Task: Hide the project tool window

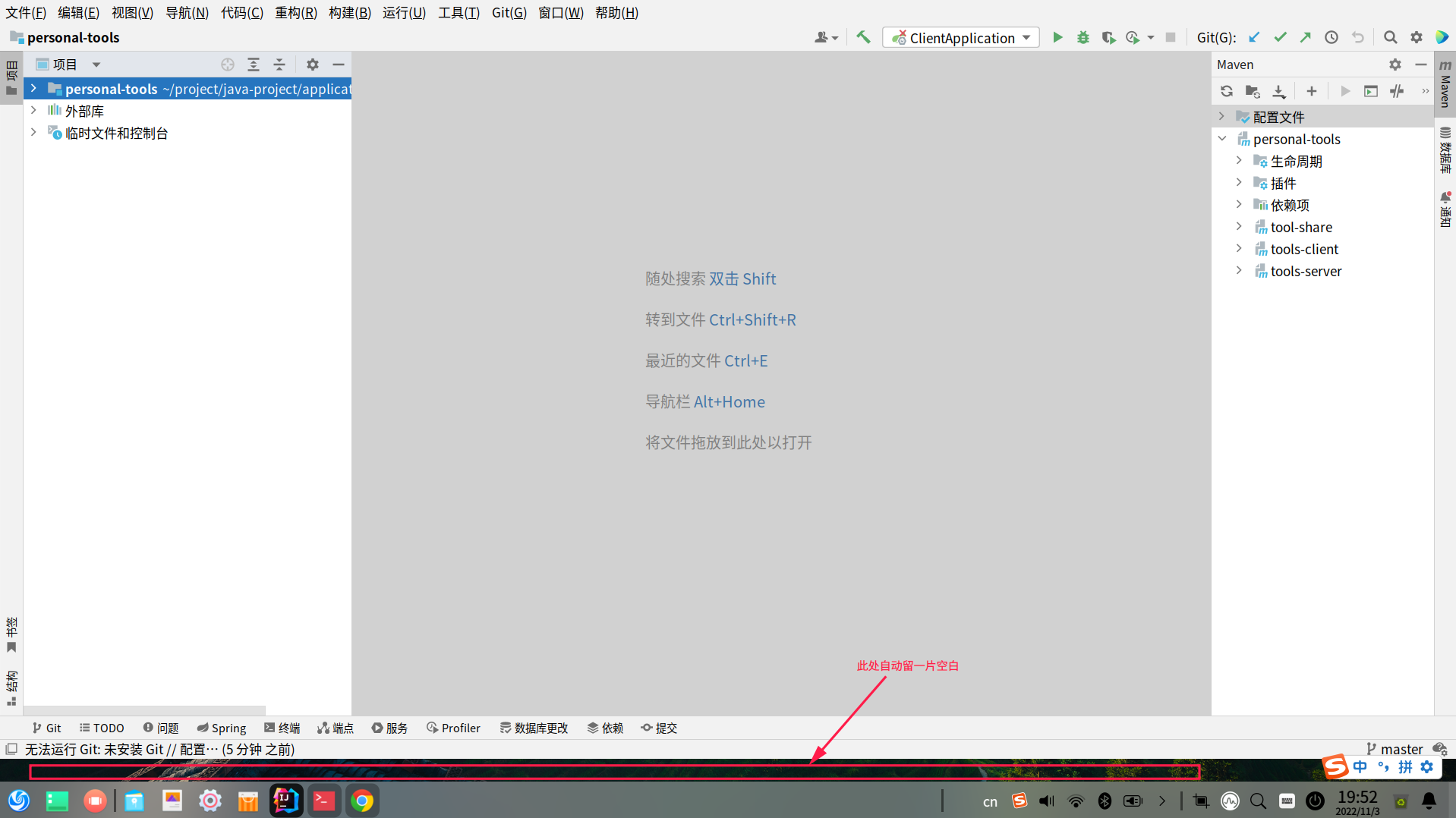Action: pos(339,64)
